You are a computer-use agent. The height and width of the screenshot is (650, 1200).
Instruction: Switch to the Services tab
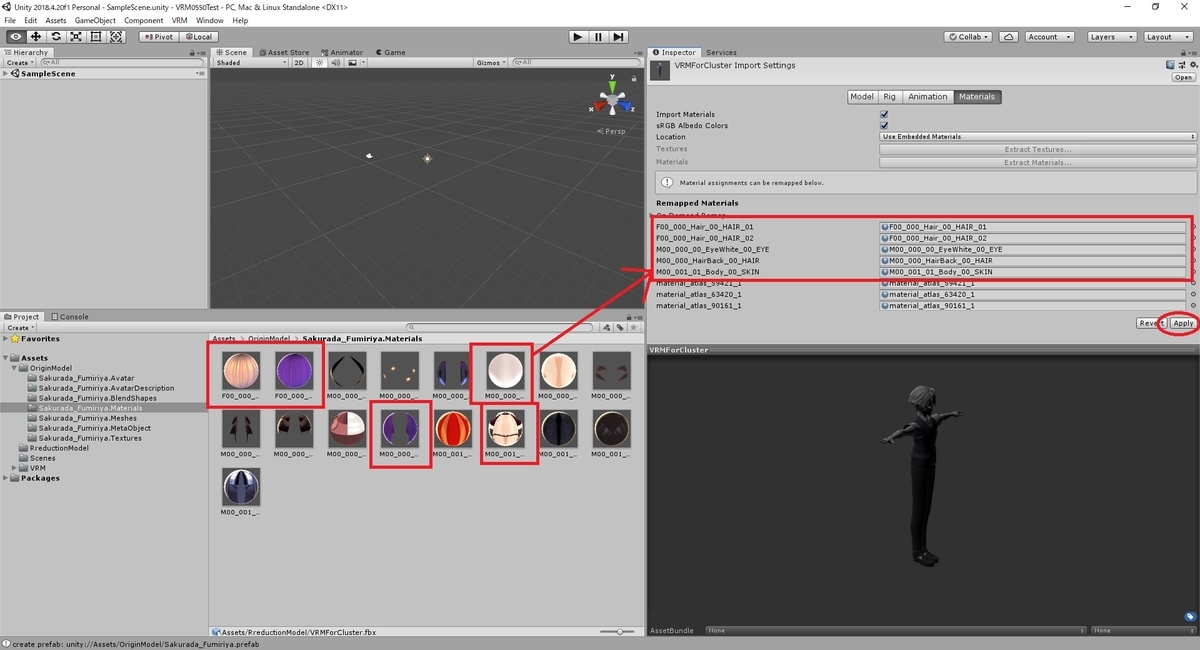coord(721,53)
